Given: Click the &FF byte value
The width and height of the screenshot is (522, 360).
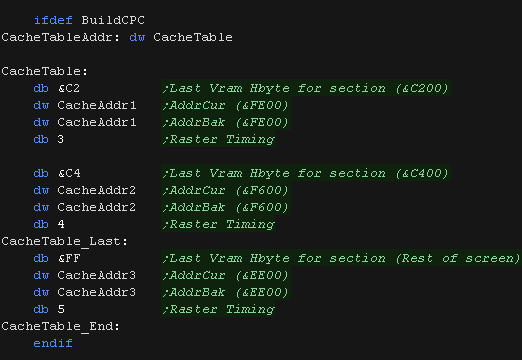Looking at the screenshot, I should tap(69, 258).
